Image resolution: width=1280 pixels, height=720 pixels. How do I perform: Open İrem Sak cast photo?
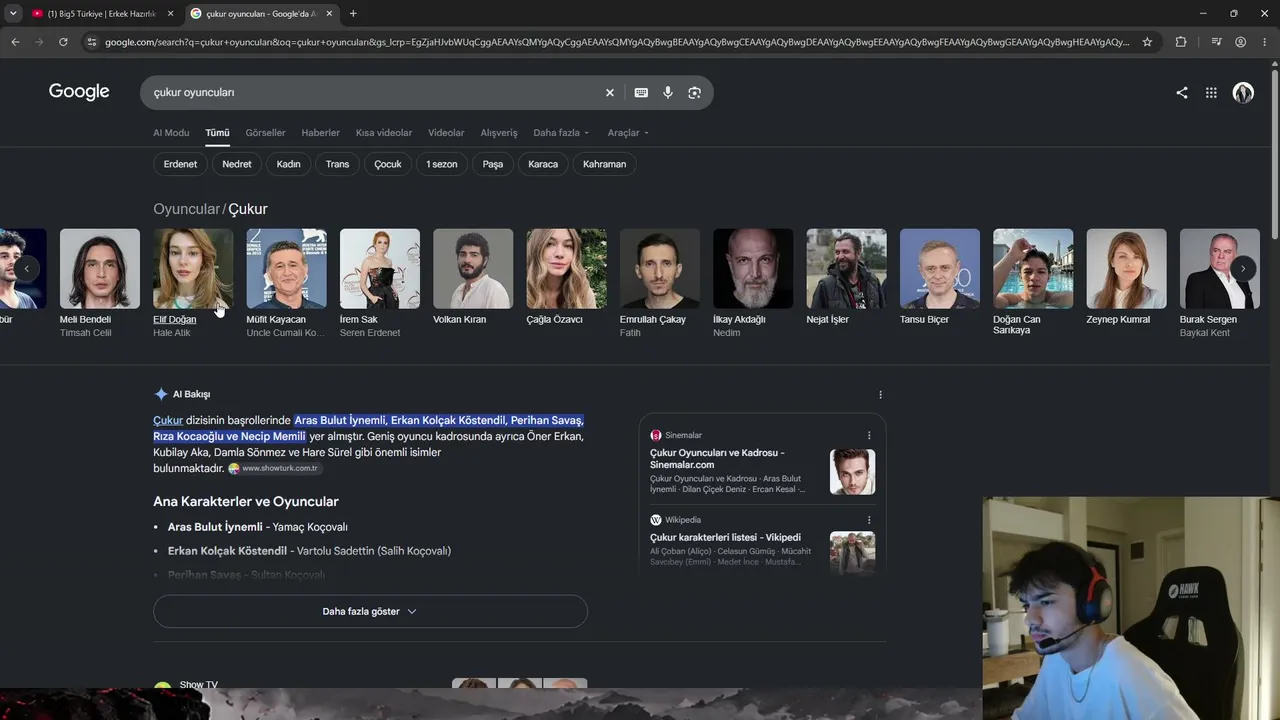coord(380,269)
